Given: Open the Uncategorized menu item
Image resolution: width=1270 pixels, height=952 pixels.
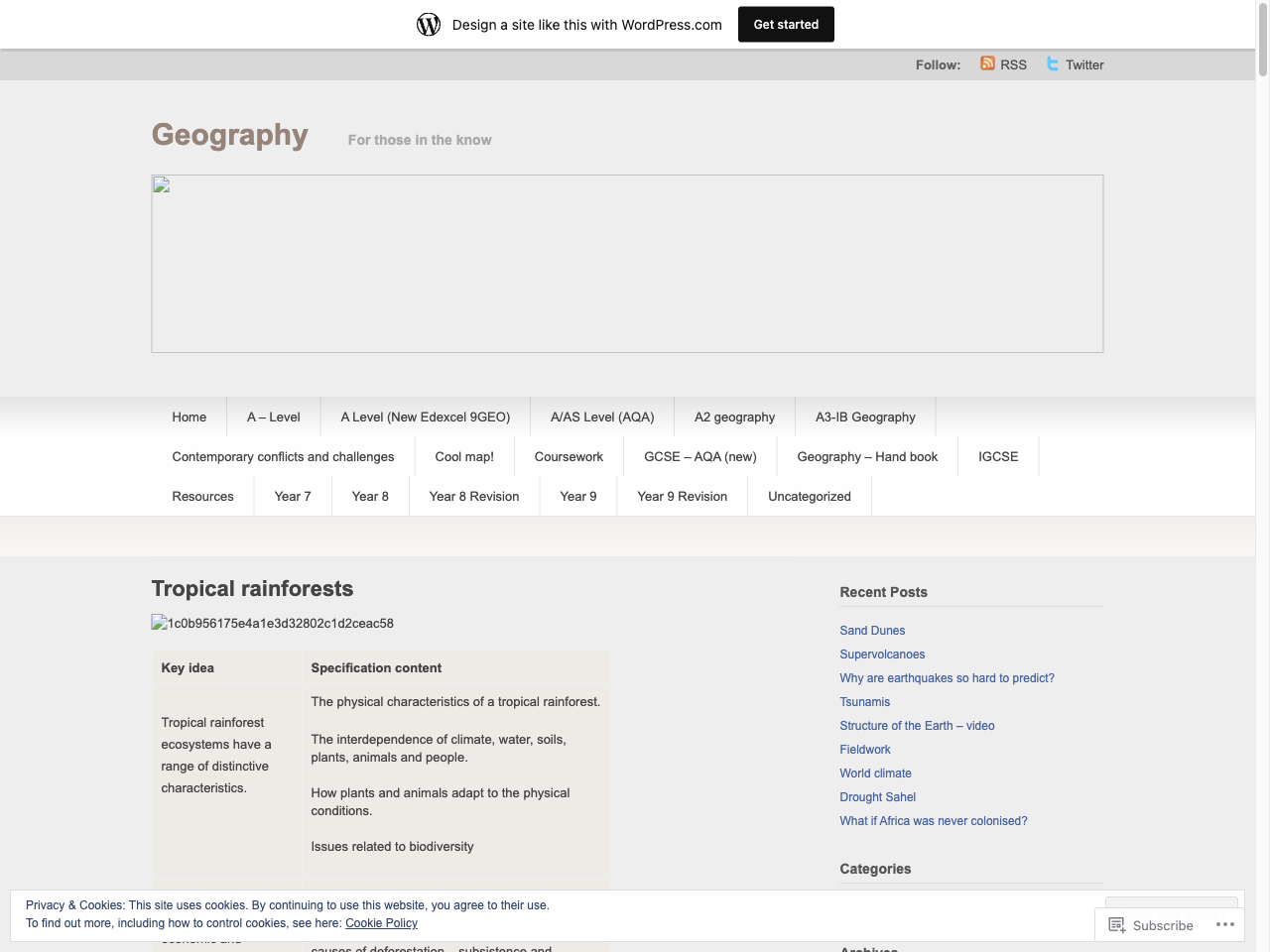Looking at the screenshot, I should coord(809,497).
